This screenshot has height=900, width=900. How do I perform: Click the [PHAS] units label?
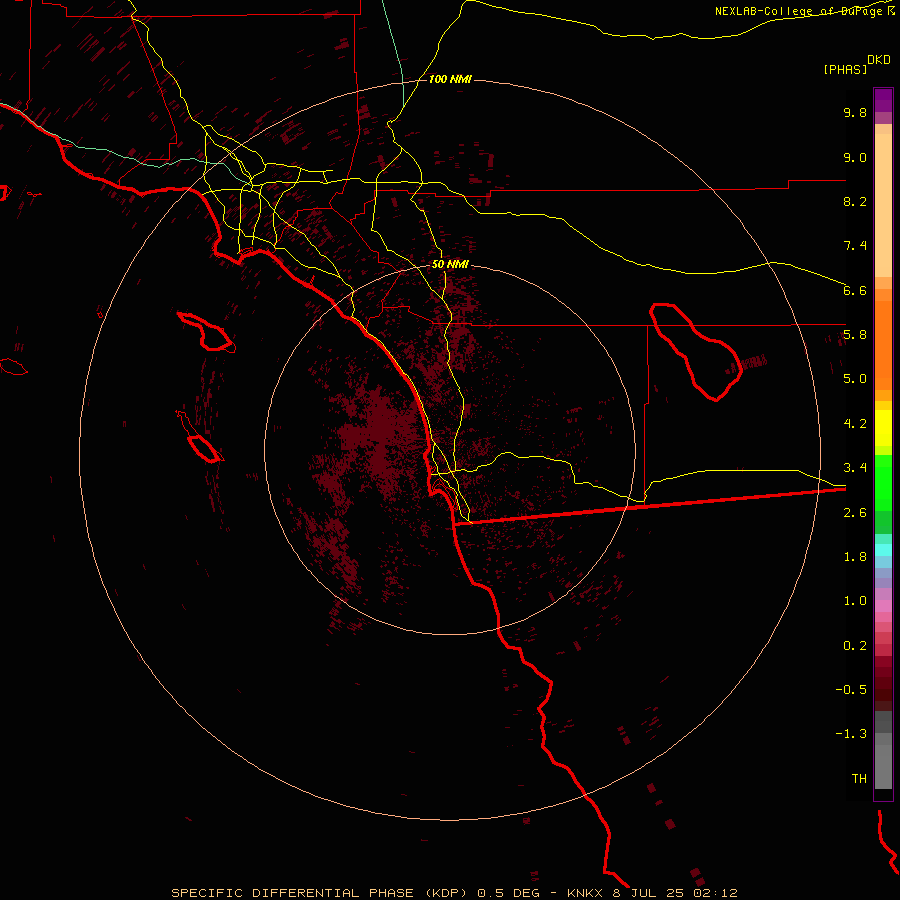845,69
